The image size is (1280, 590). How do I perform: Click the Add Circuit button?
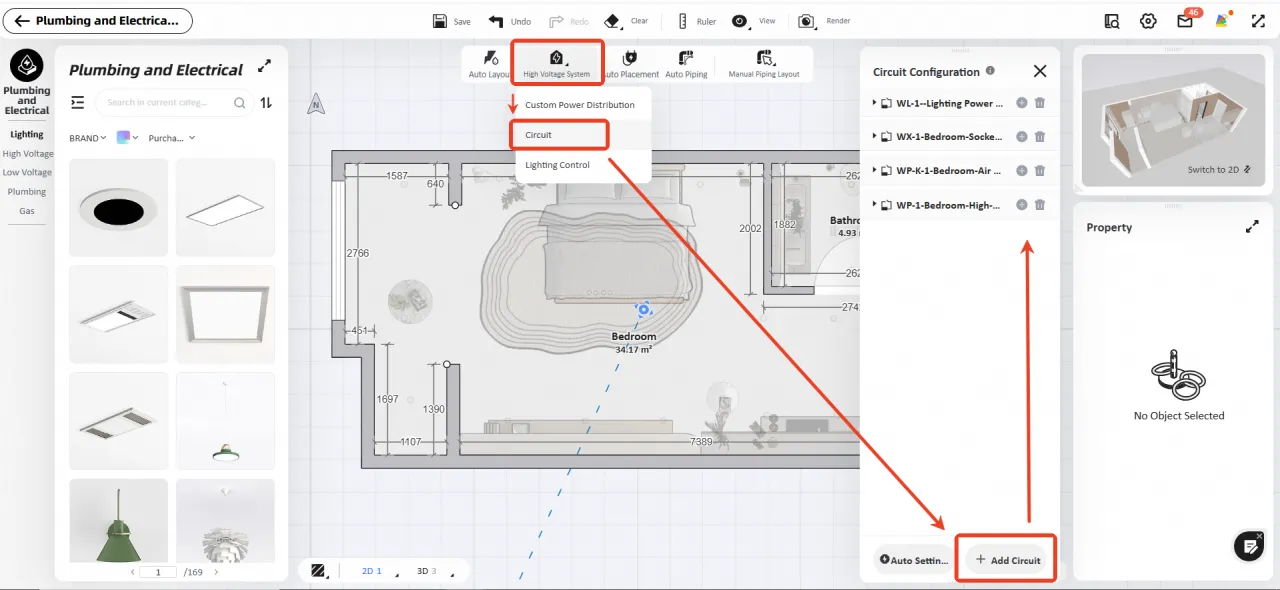coord(1007,560)
